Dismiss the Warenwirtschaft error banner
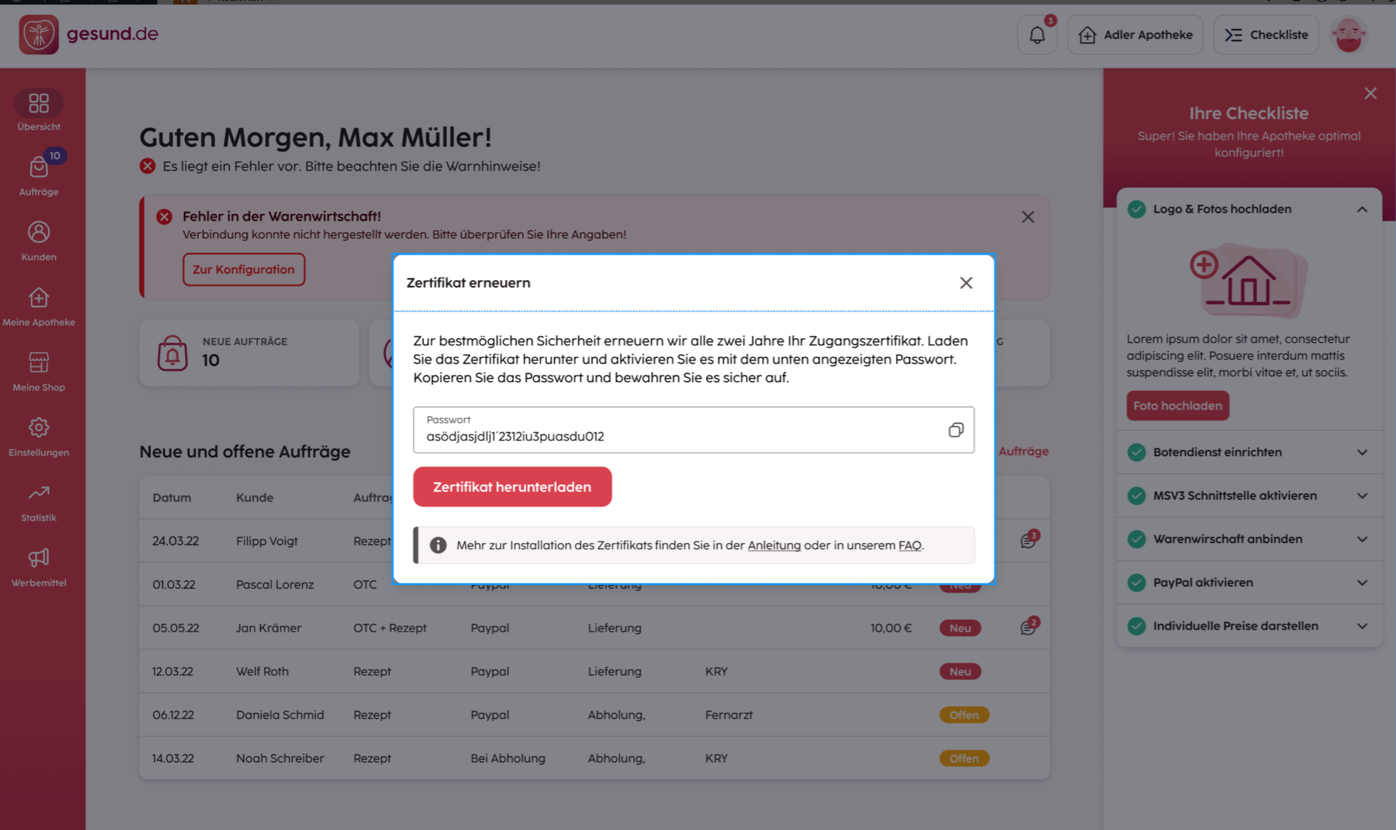The width and height of the screenshot is (1396, 830). [1028, 217]
